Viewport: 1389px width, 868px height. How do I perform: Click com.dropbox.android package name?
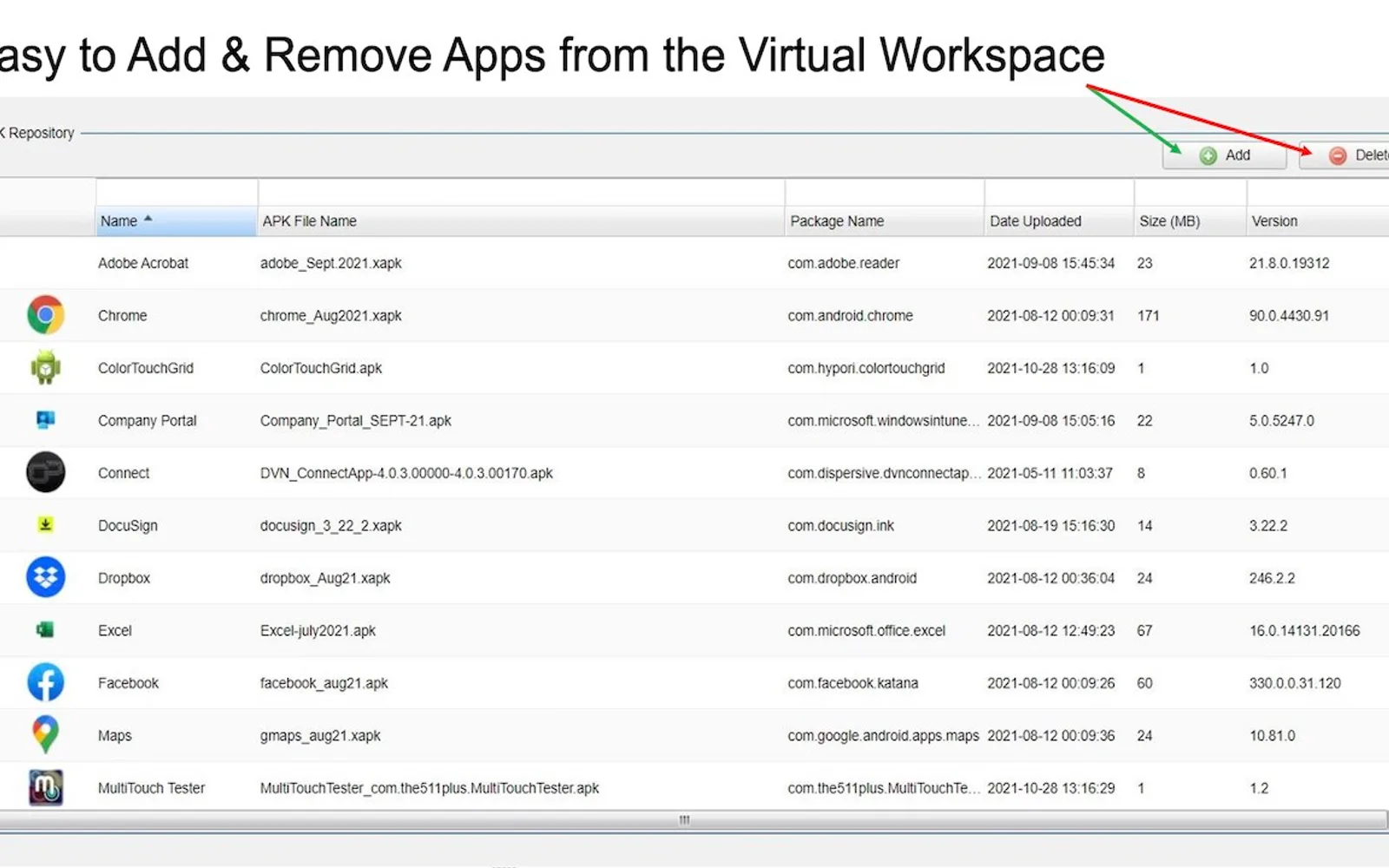pyautogui.click(x=852, y=578)
